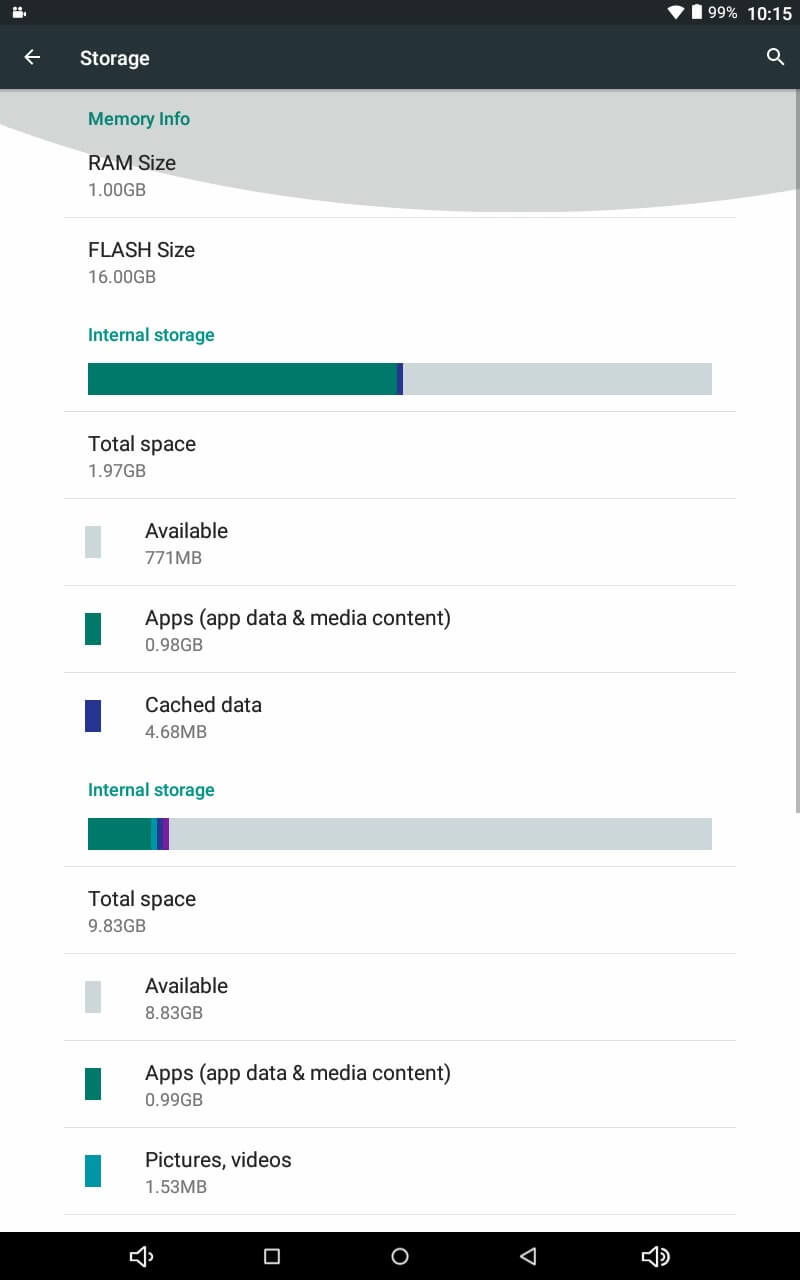The width and height of the screenshot is (800, 1280).
Task: Tap the square recent apps icon
Action: click(x=271, y=1256)
